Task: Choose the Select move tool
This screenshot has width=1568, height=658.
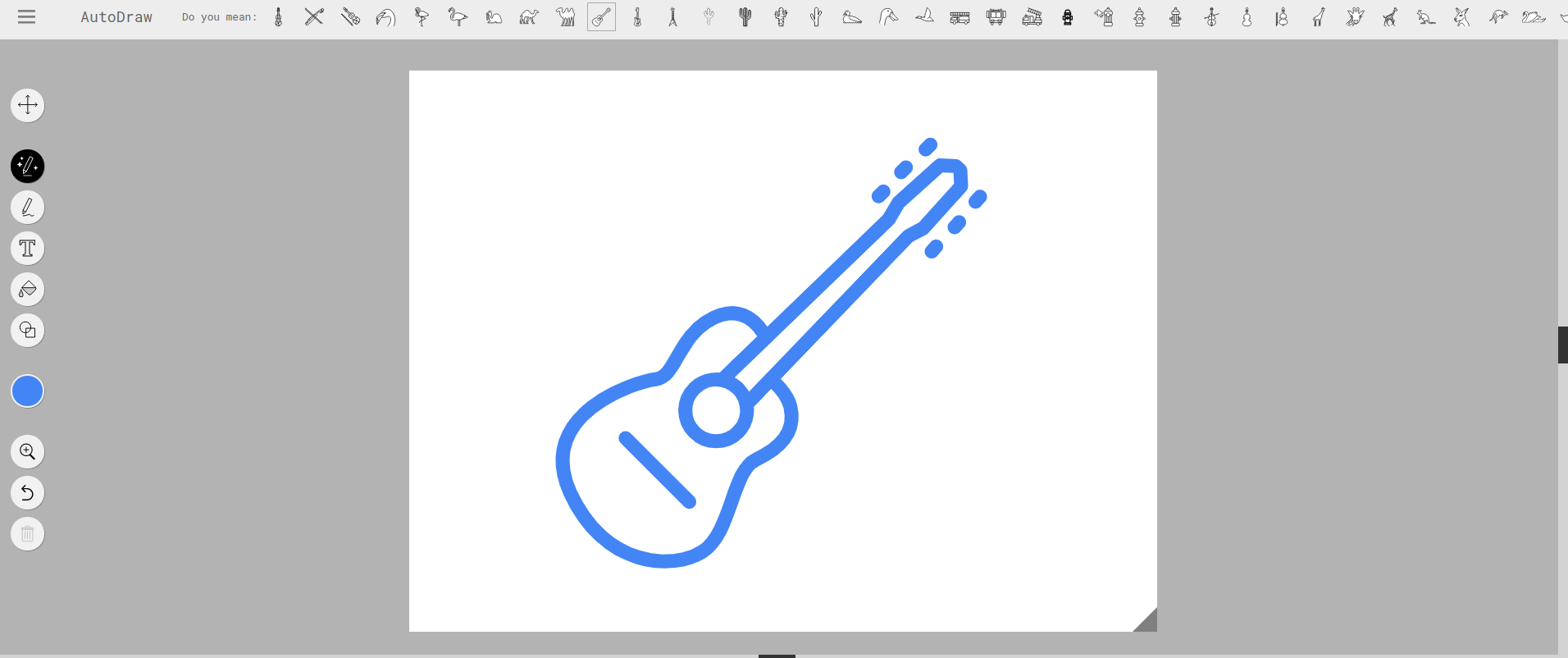Action: tap(27, 105)
